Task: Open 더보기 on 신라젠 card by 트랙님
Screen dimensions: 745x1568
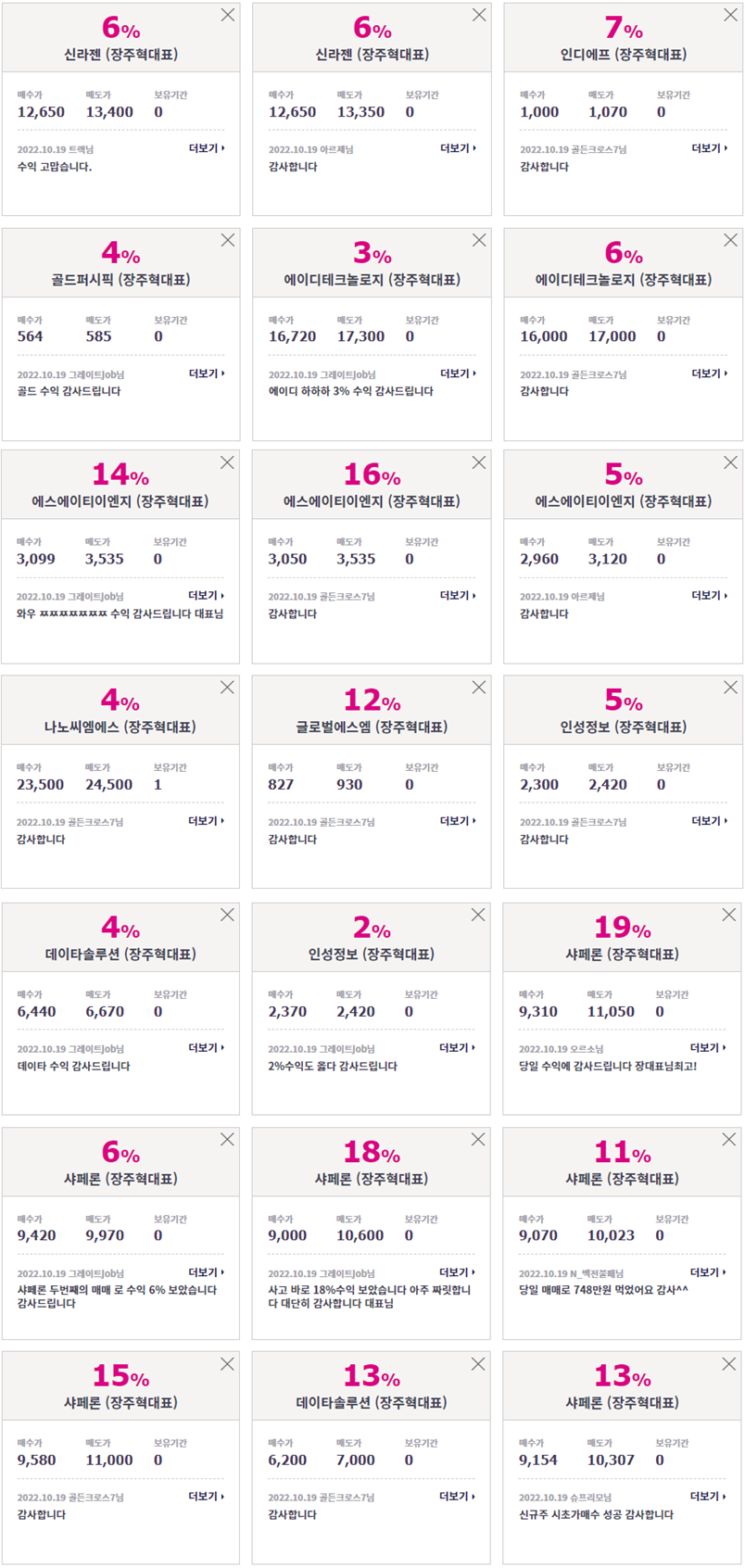Action: click(207, 148)
